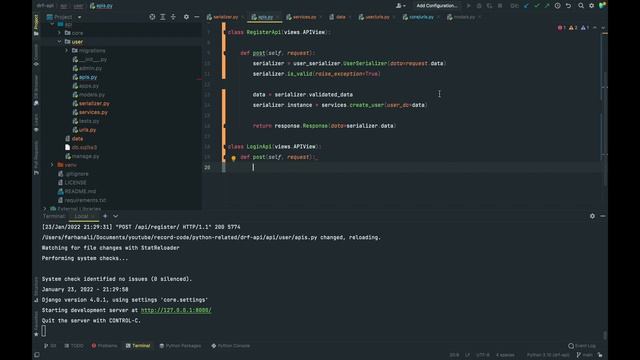
Task: Select __init__.py in project tree
Action: [90, 60]
